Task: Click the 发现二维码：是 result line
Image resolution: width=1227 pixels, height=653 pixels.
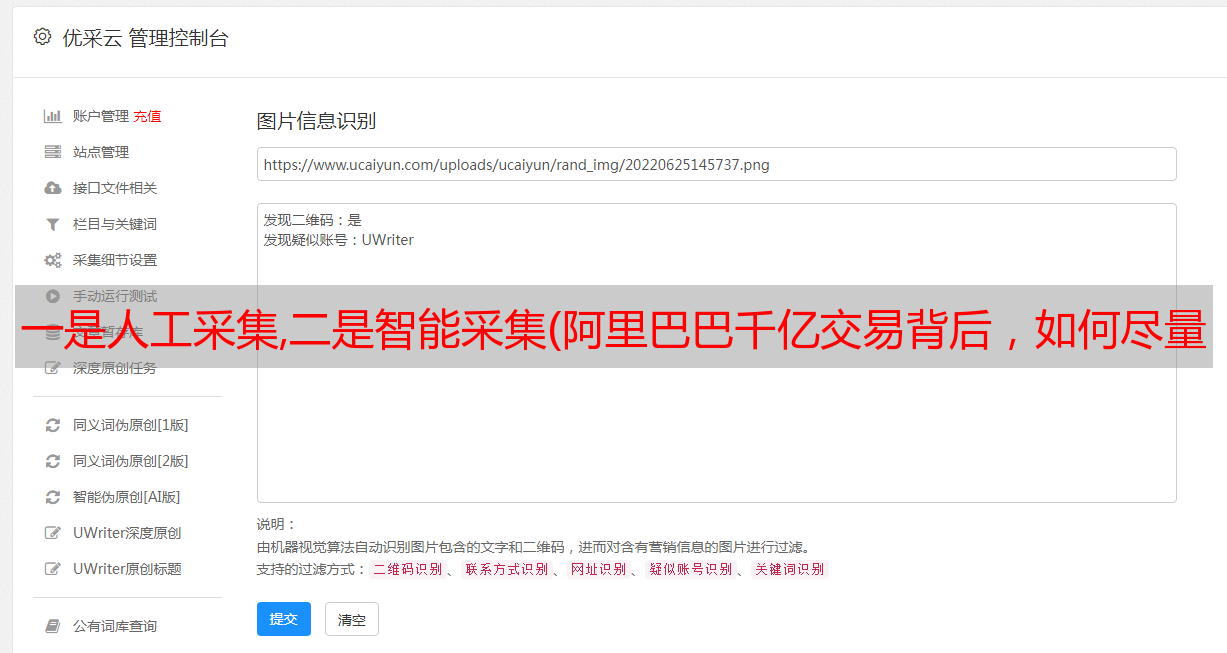Action: [312, 220]
